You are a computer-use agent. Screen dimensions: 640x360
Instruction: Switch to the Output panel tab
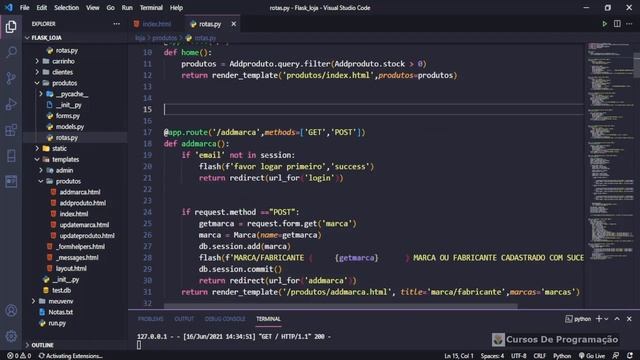tap(184, 319)
